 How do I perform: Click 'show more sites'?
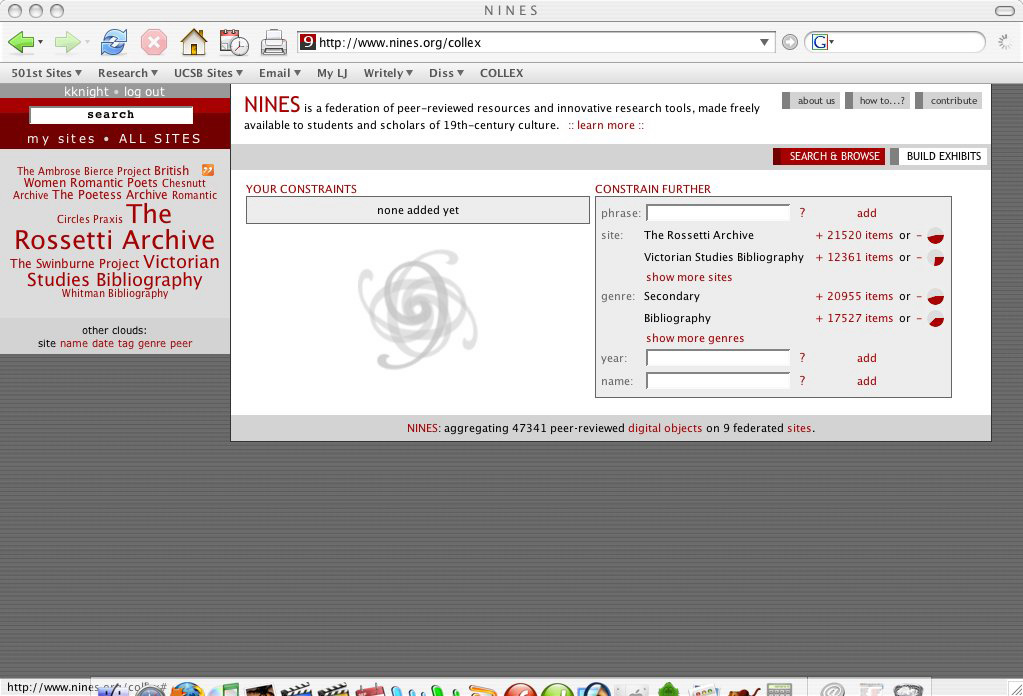(689, 277)
